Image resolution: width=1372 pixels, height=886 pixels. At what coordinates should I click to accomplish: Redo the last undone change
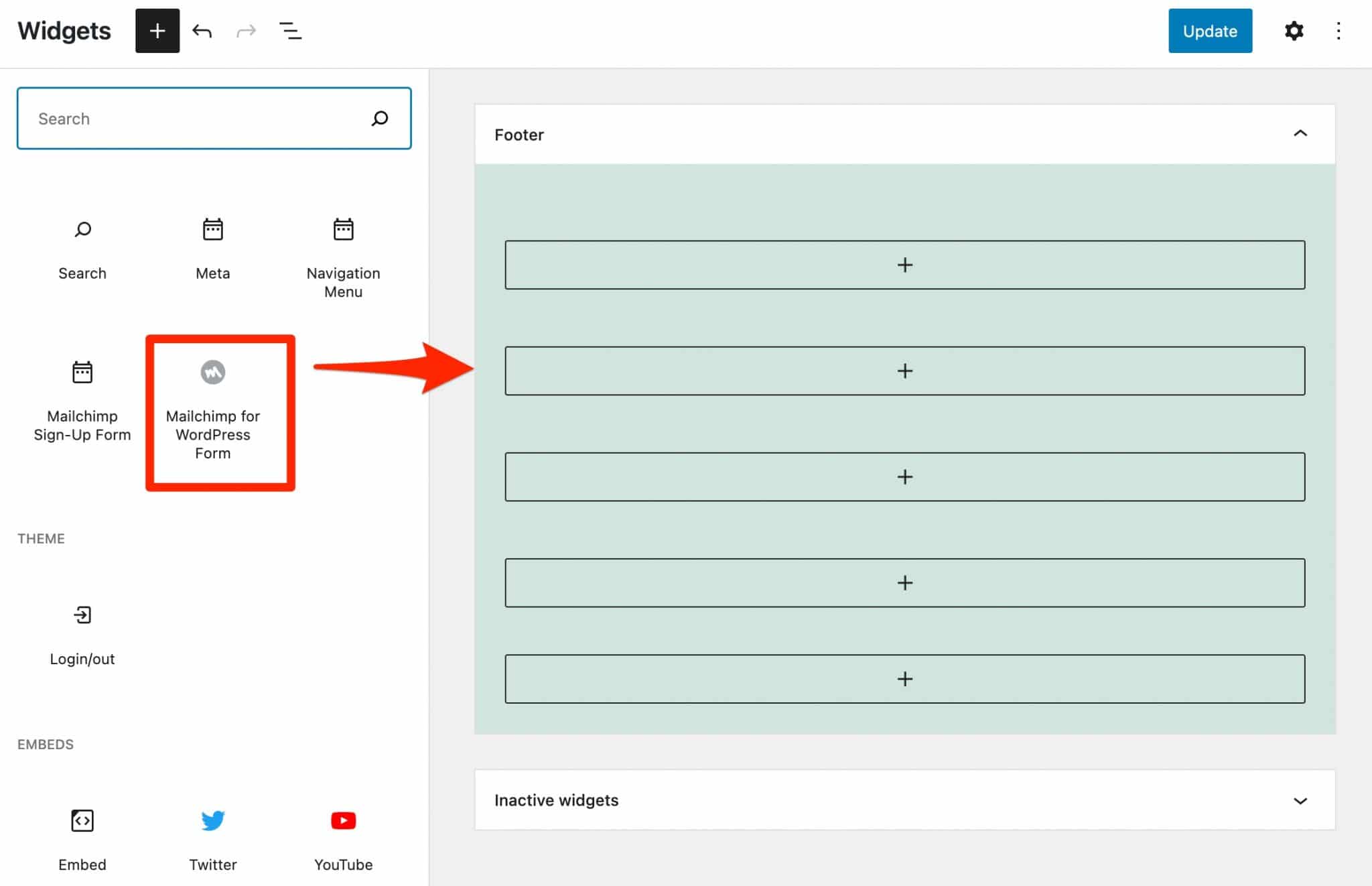(246, 31)
